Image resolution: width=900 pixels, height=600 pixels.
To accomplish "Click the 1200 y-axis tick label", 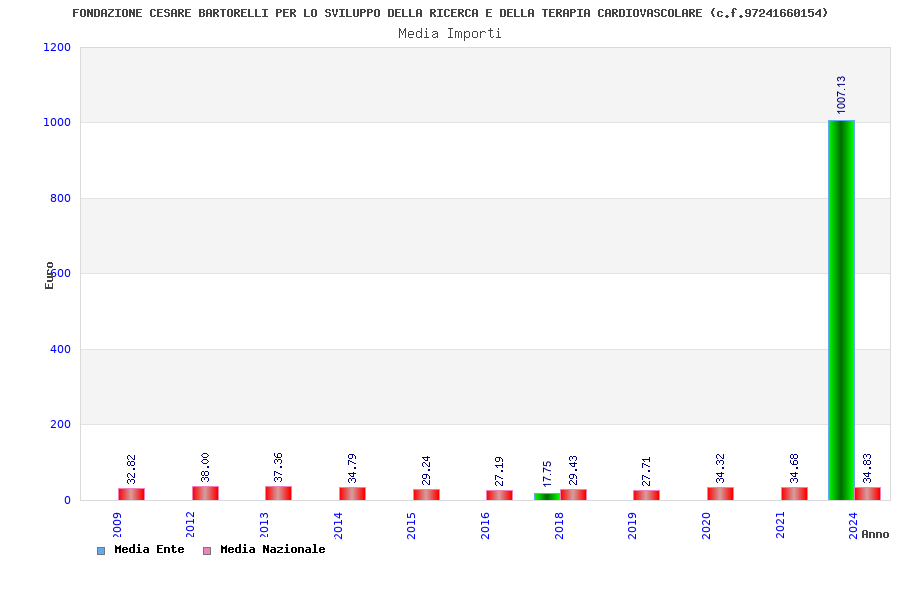I will click(57, 47).
